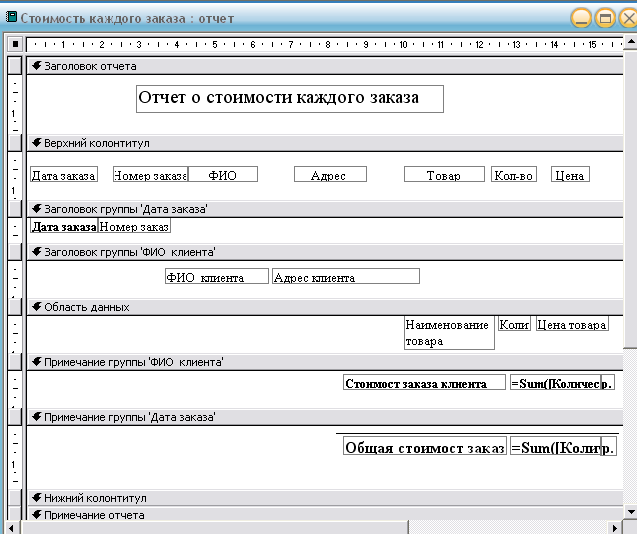Click the vertical scrollbar's down arrow

630,512
